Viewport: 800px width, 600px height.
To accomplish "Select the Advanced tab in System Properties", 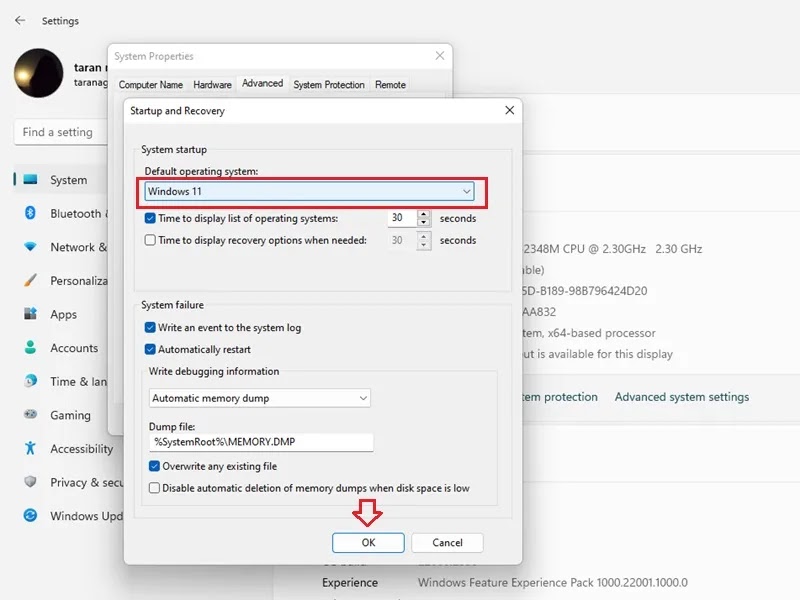I will [262, 83].
